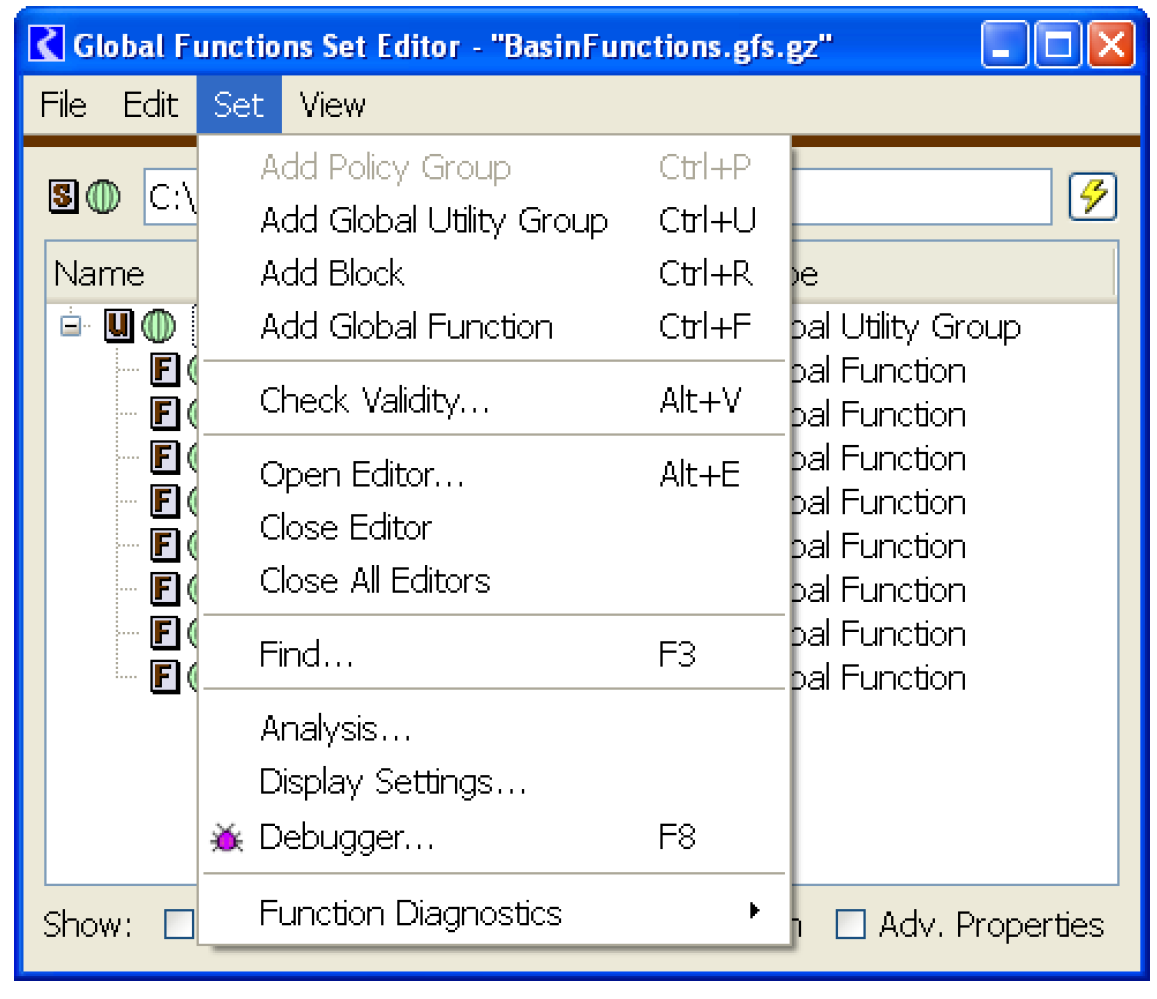Open the View menu
1157x999 pixels.
pyautogui.click(x=332, y=105)
